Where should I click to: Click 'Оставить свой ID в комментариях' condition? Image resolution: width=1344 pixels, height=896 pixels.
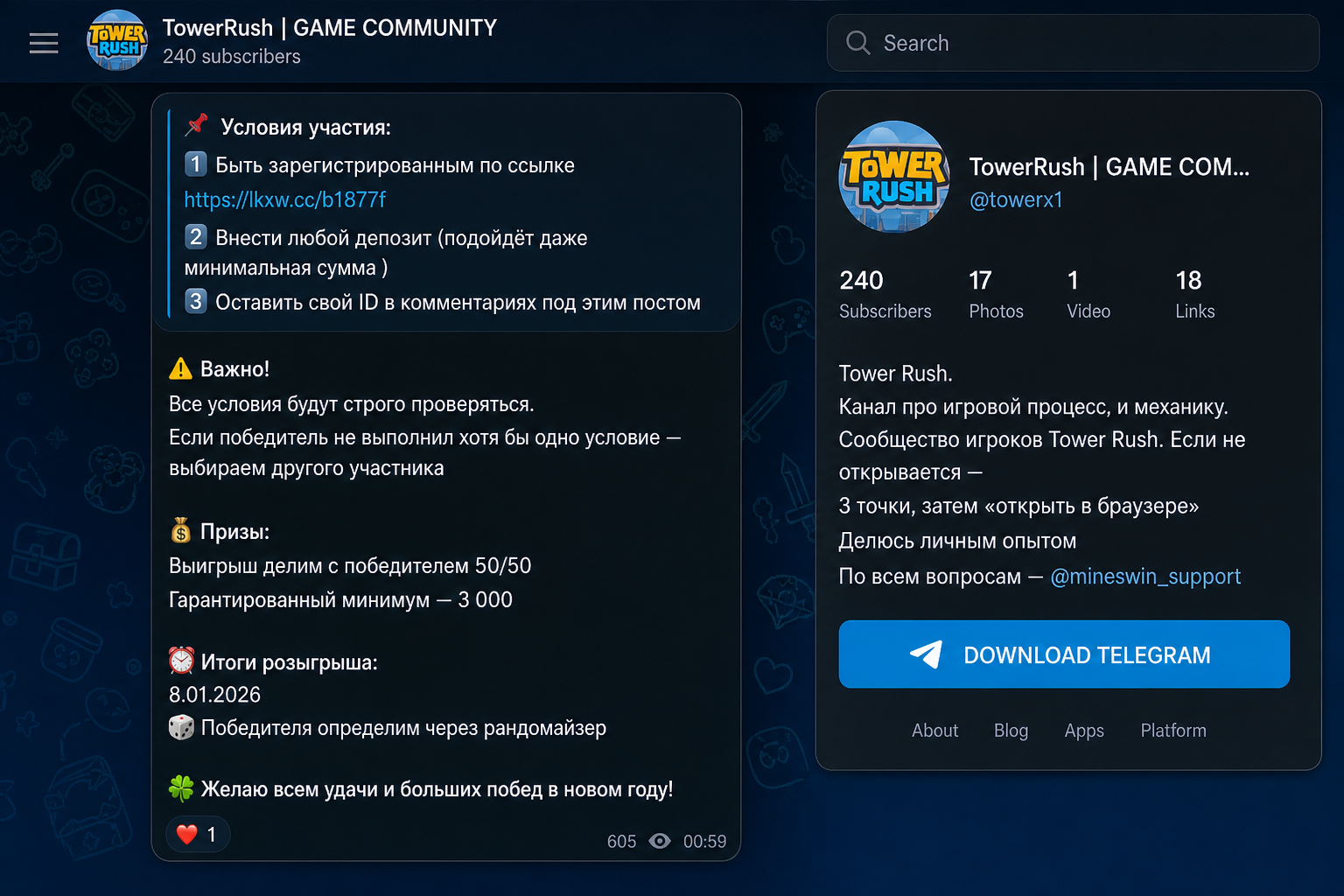(458, 303)
